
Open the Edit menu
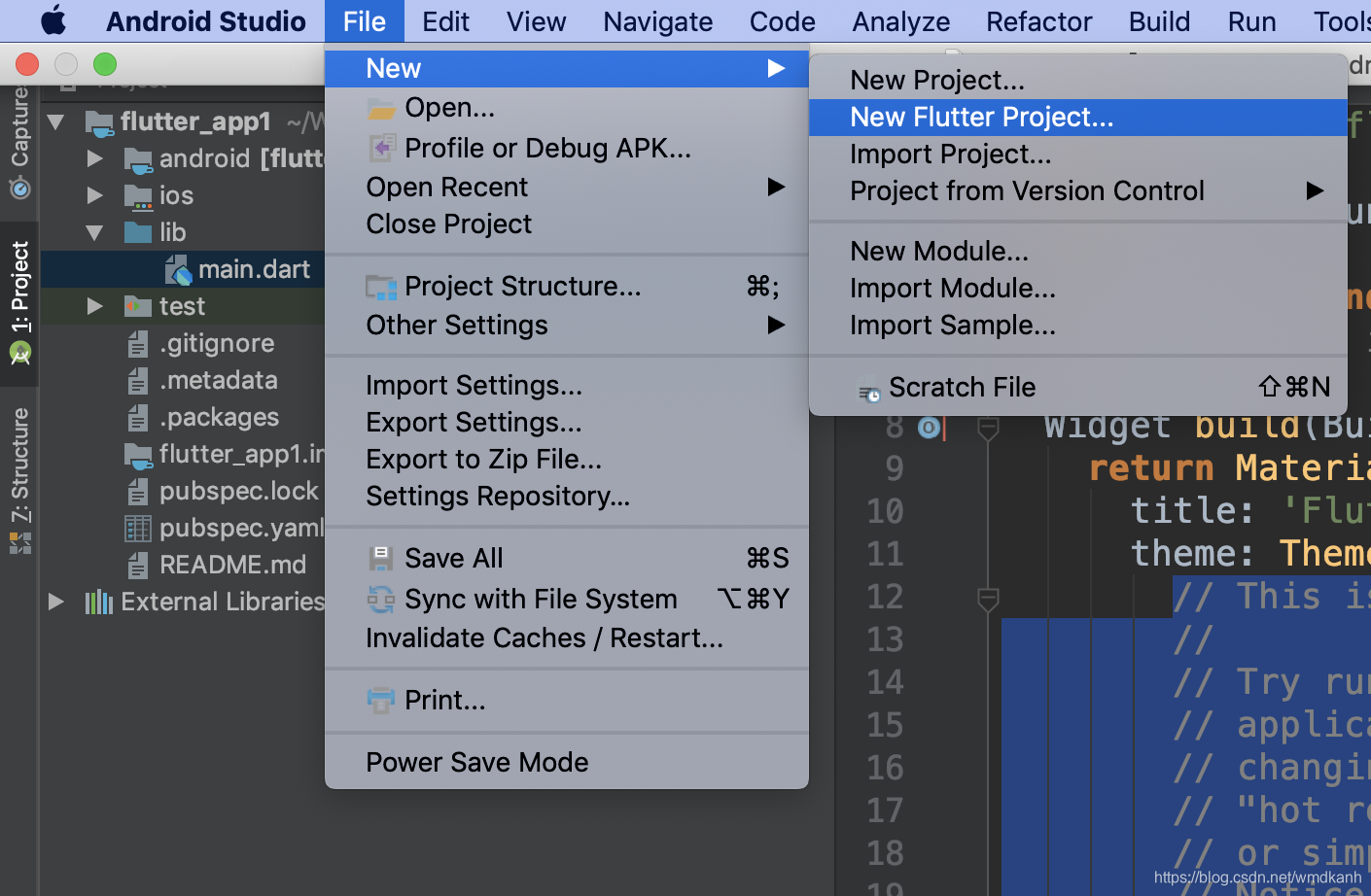click(445, 21)
